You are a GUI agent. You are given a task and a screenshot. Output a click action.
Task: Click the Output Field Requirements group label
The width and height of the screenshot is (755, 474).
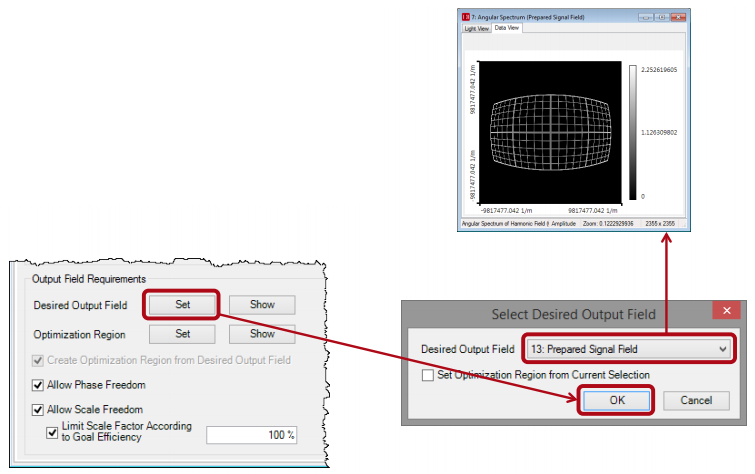tap(89, 279)
